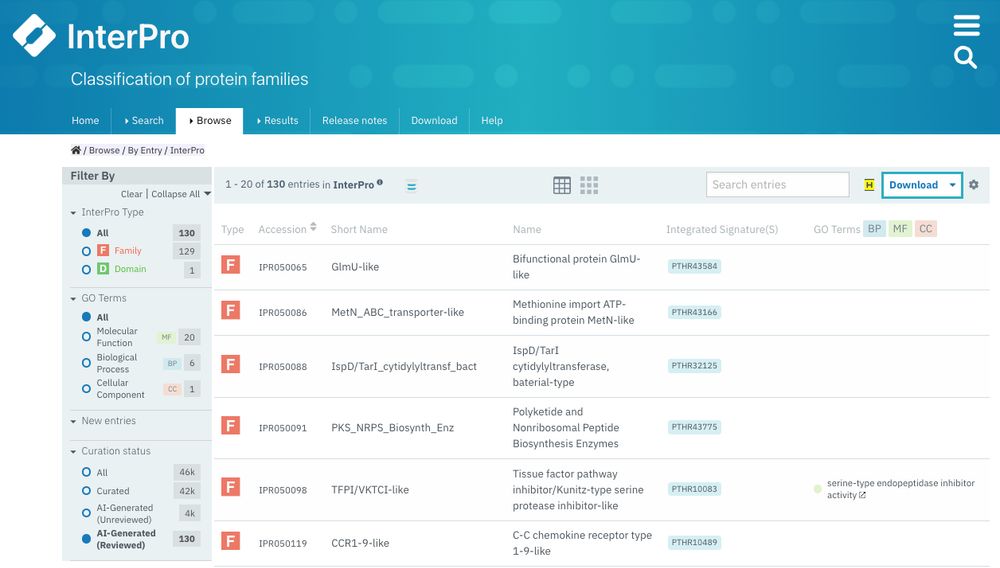Toggle CC GO Terms column badge
Screen dimensions: 1000x568
pos(926,229)
